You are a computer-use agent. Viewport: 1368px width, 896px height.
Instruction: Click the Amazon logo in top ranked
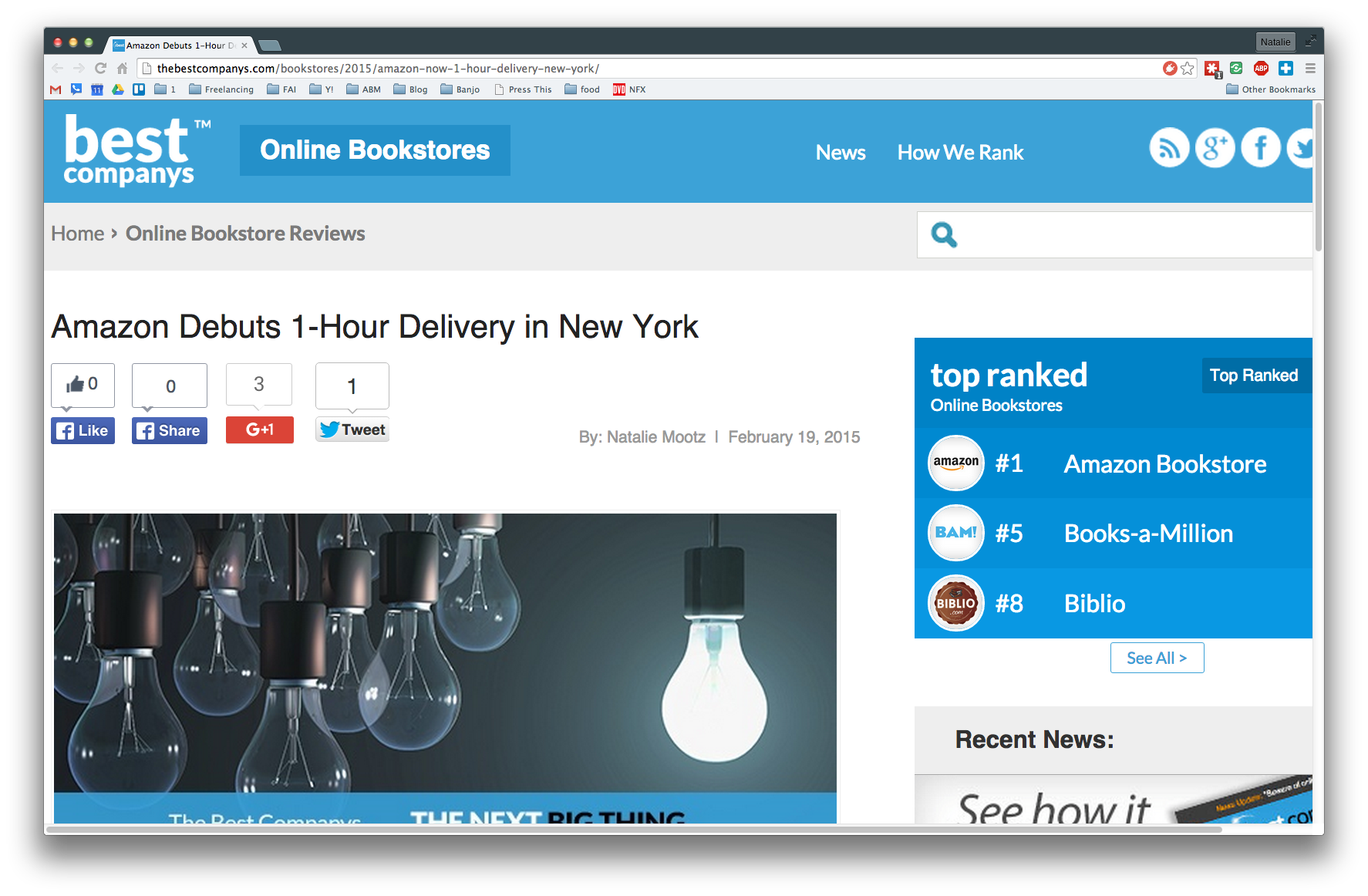956,463
